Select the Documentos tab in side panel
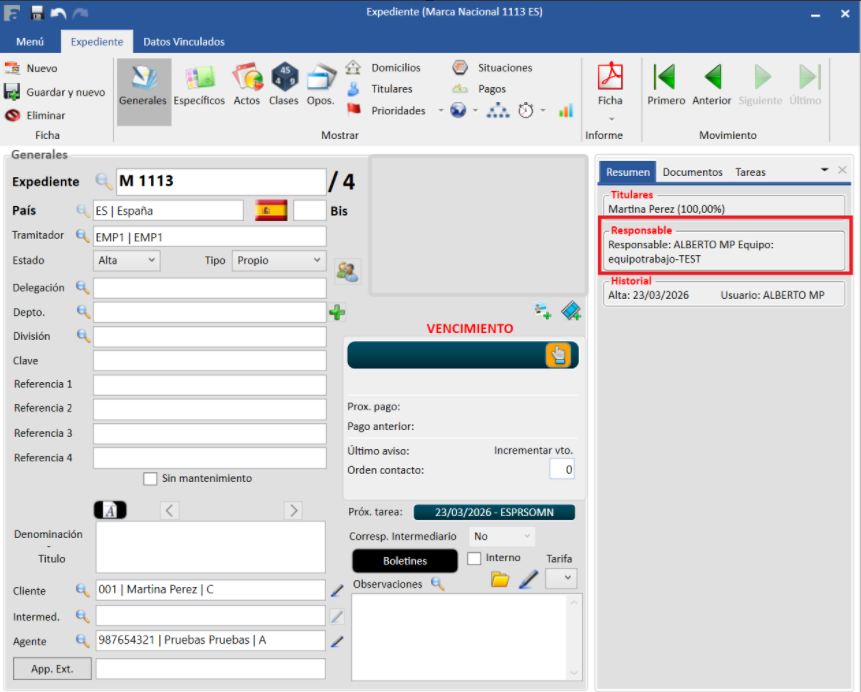The image size is (861, 692). (x=692, y=172)
